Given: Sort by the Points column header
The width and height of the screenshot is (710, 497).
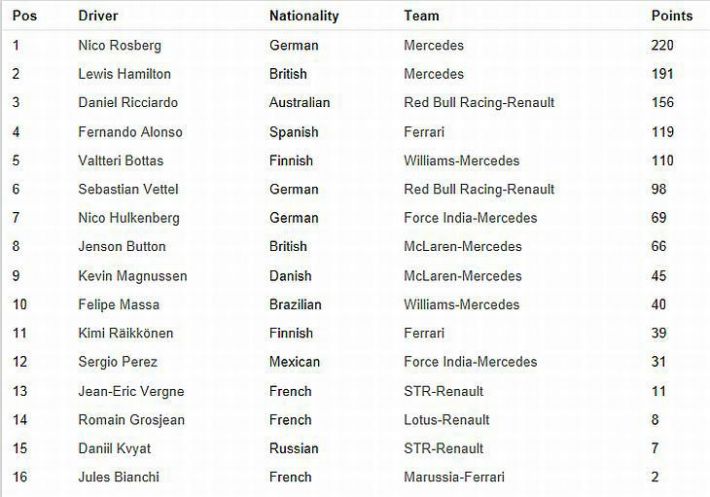Looking at the screenshot, I should [x=670, y=16].
